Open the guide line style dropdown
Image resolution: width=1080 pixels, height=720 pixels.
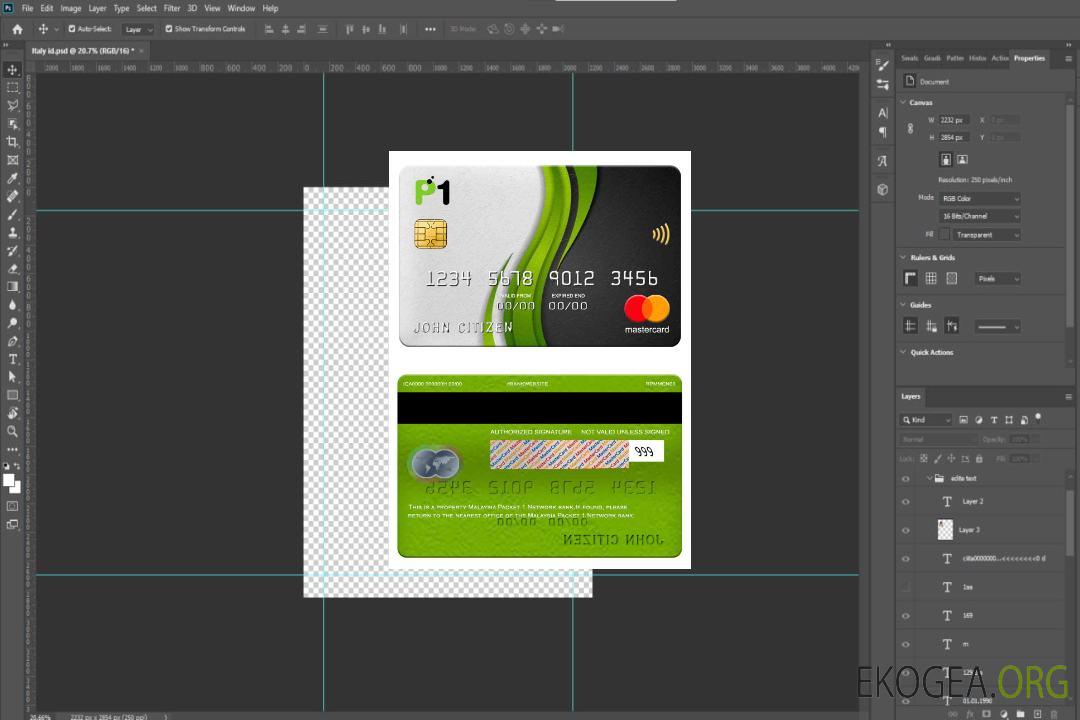coord(998,327)
